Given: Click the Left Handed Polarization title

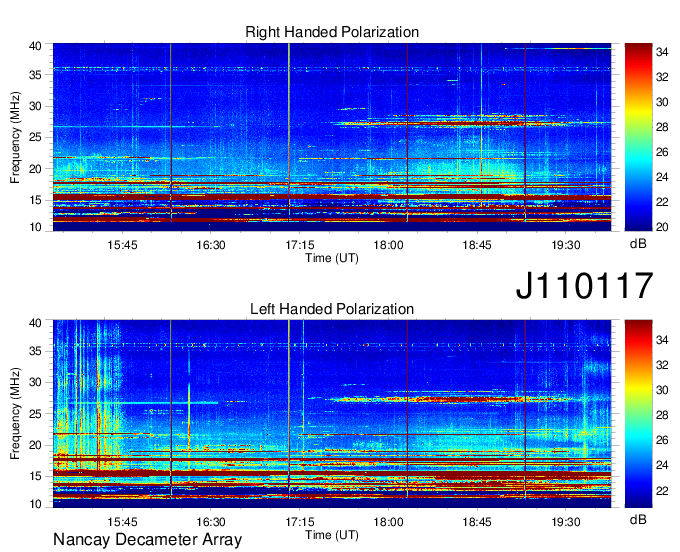Looking at the screenshot, I should 332,309.
